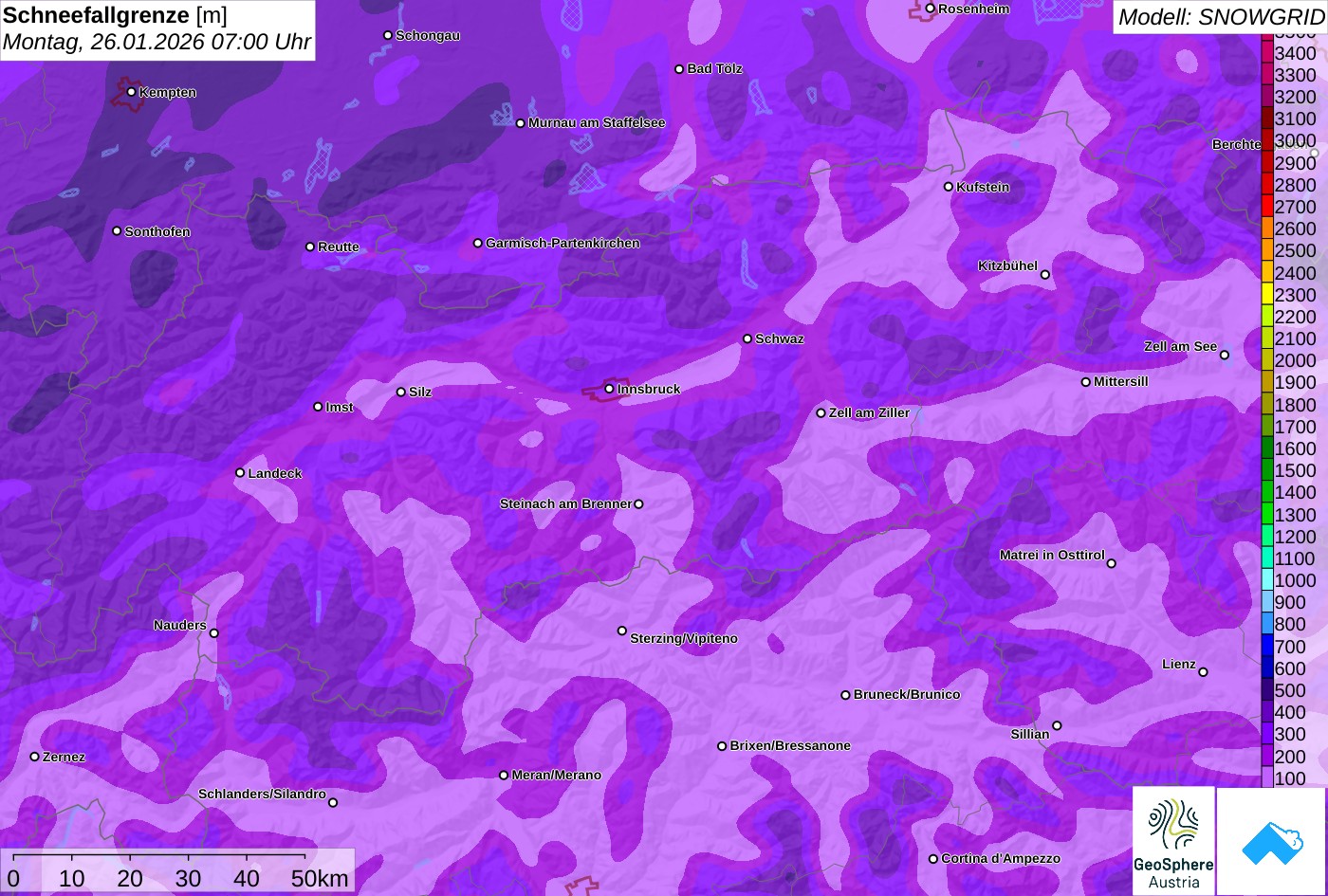This screenshot has width=1328, height=896.
Task: Click the 3400 legend value
Action: coord(1296,53)
